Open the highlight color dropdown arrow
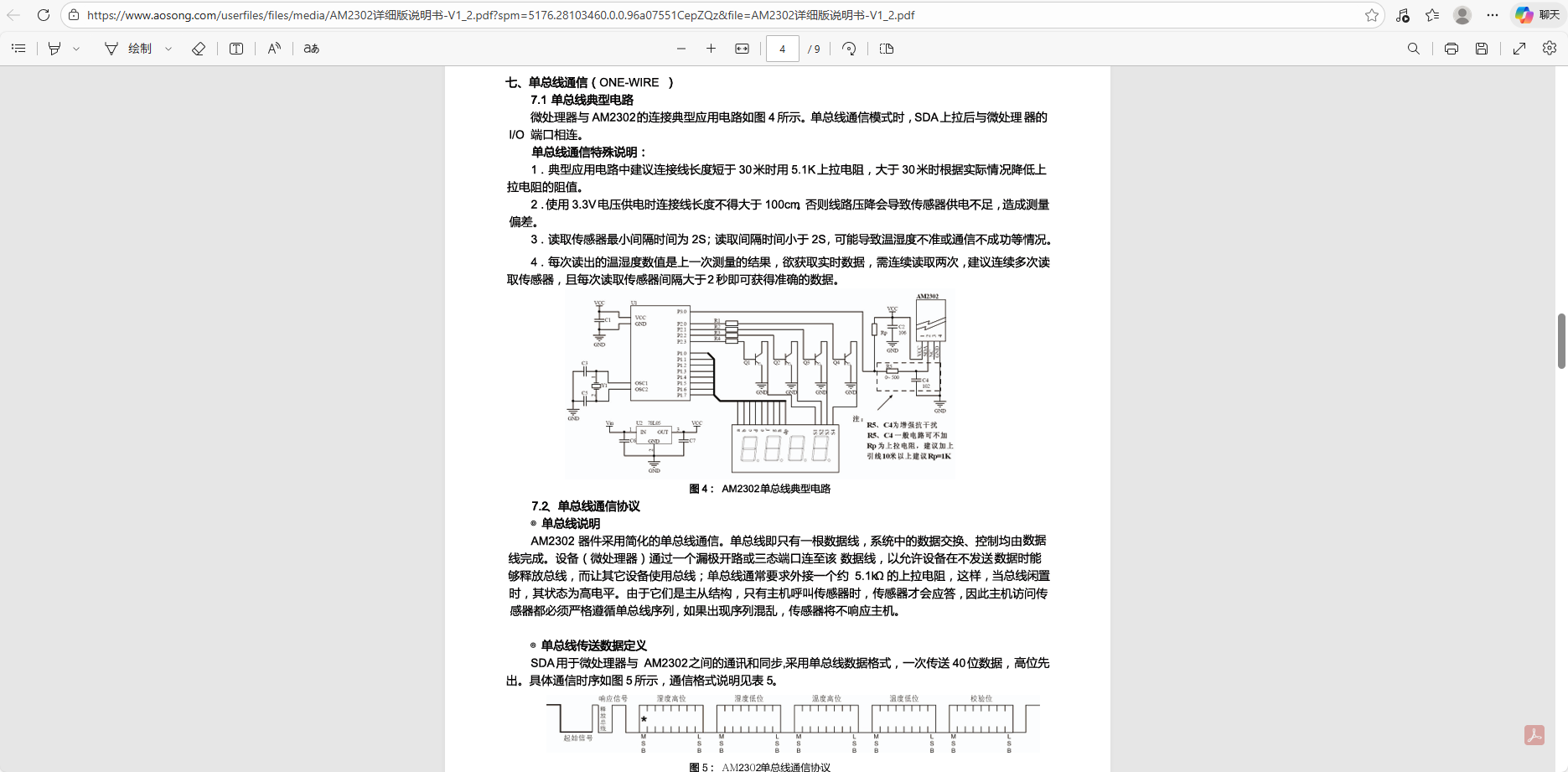This screenshot has height=772, width=1568. (x=78, y=48)
